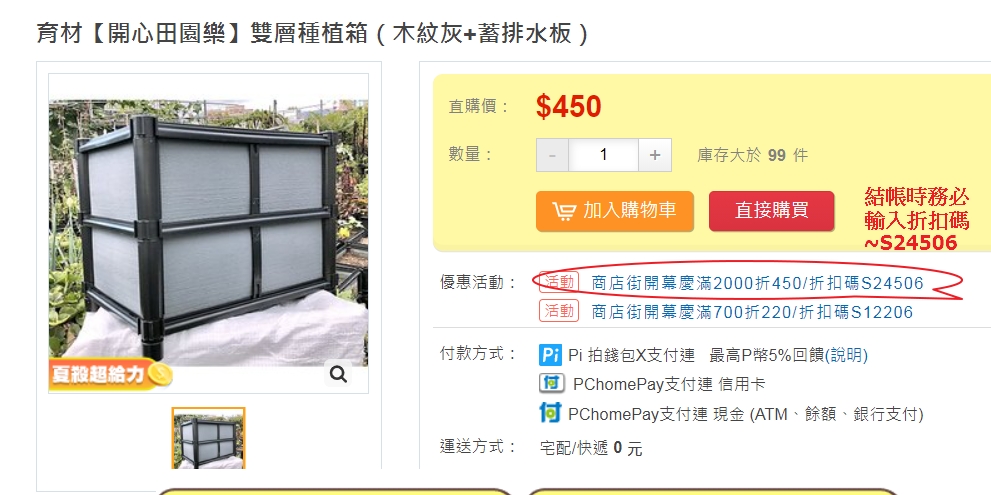The width and height of the screenshot is (991, 495).
Task: Click the main planter box product image
Action: (209, 233)
